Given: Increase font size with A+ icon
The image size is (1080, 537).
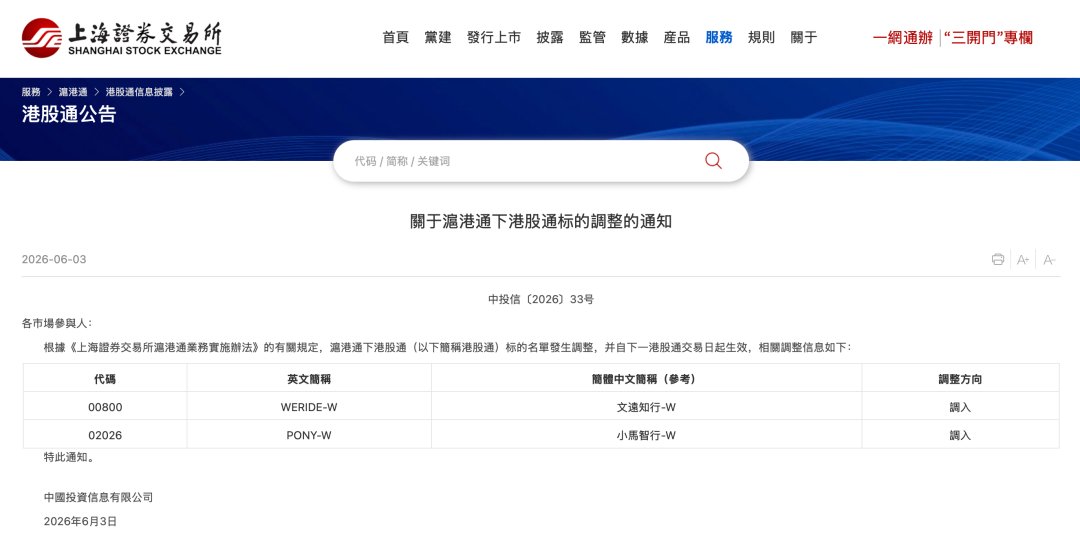Looking at the screenshot, I should [x=1023, y=260].
